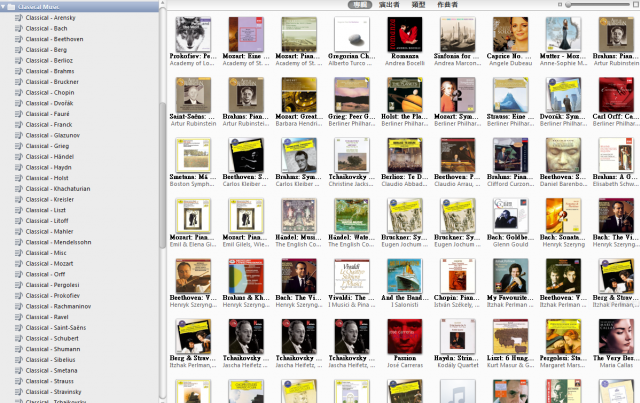Click the playlist icon beside Classical - Berlioz
640x403 pixels.
(x=19, y=60)
